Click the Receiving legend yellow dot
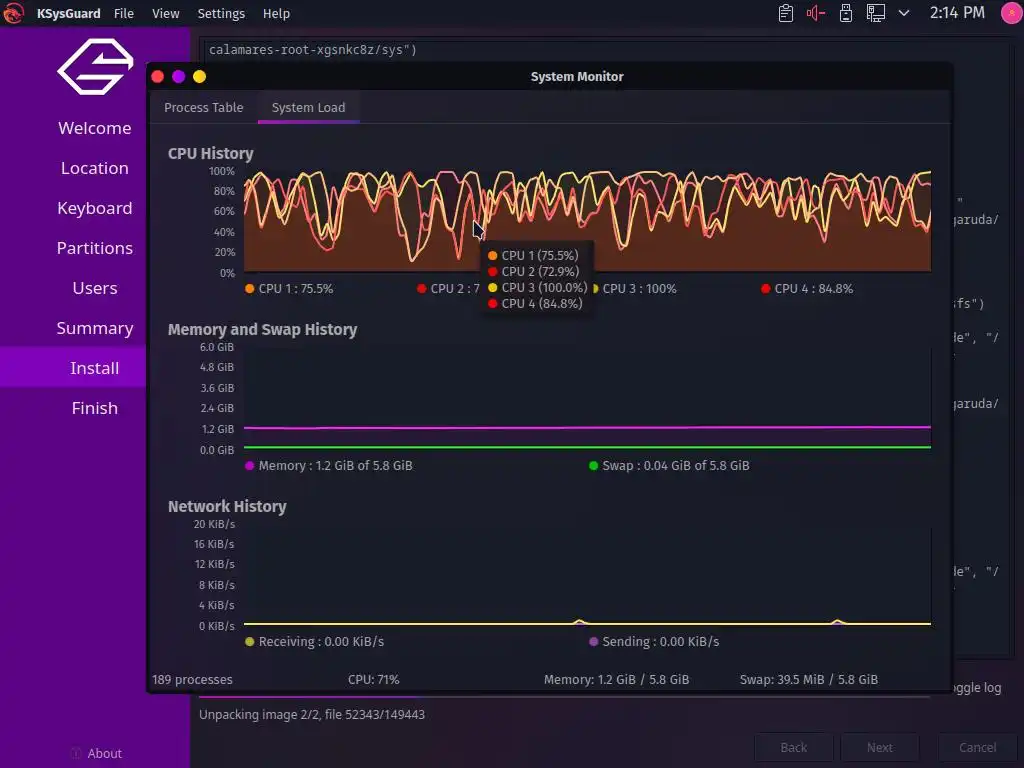This screenshot has height=768, width=1024. (x=249, y=642)
